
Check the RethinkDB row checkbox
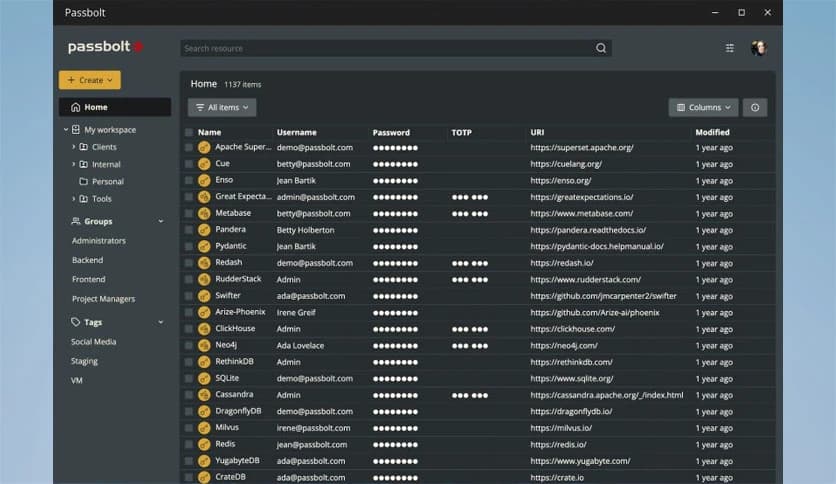tap(189, 362)
